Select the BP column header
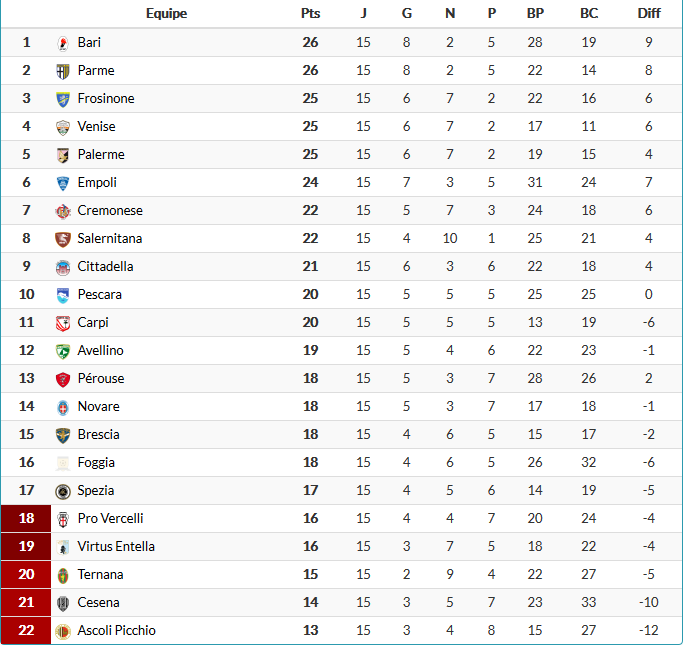This screenshot has height=645, width=683. coord(536,14)
